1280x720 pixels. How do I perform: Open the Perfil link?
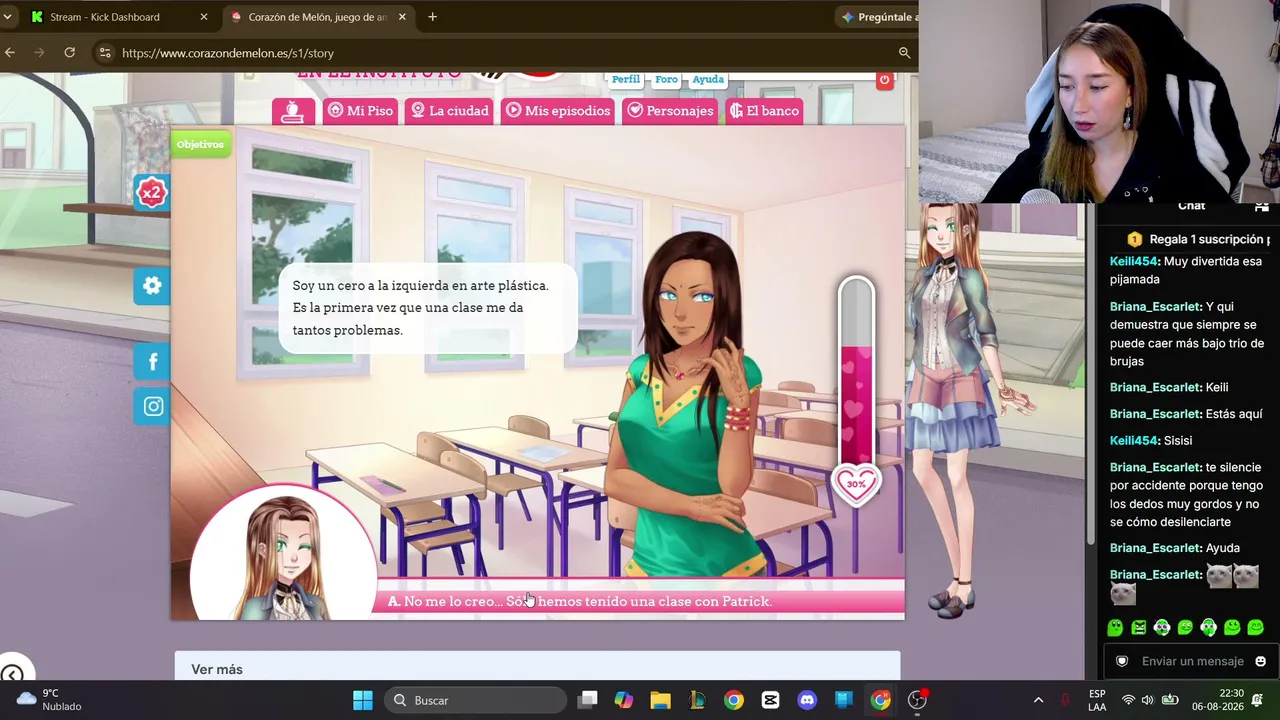click(626, 79)
